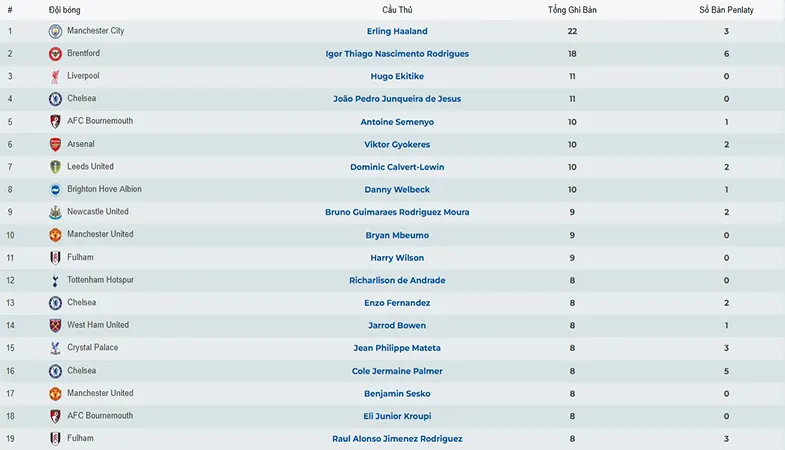Click the Newcastle United club crest
Screen dimensions: 785x450
pos(55,212)
